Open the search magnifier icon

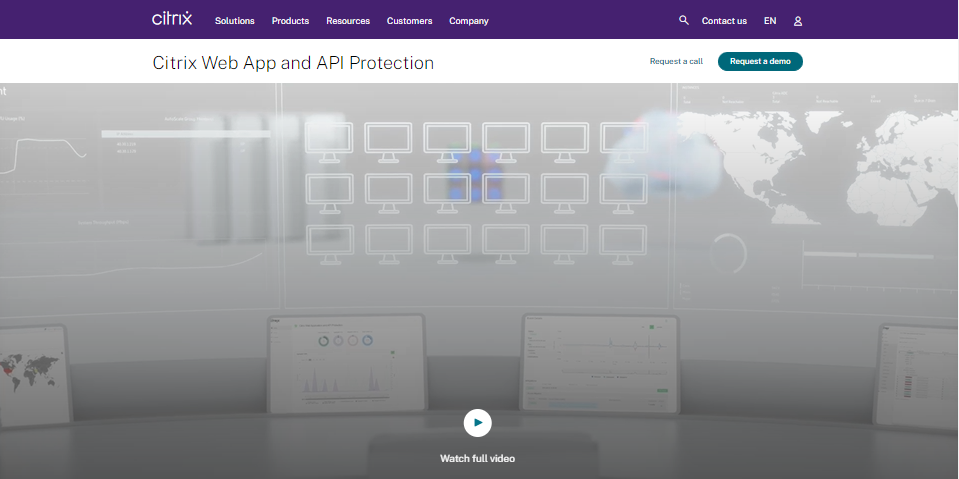pos(684,20)
